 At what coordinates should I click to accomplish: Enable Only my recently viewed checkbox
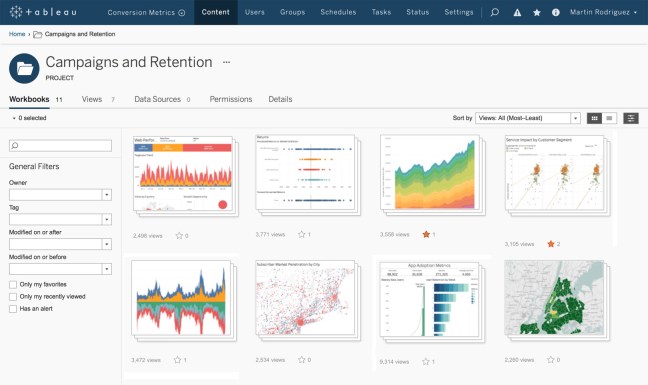coord(13,297)
